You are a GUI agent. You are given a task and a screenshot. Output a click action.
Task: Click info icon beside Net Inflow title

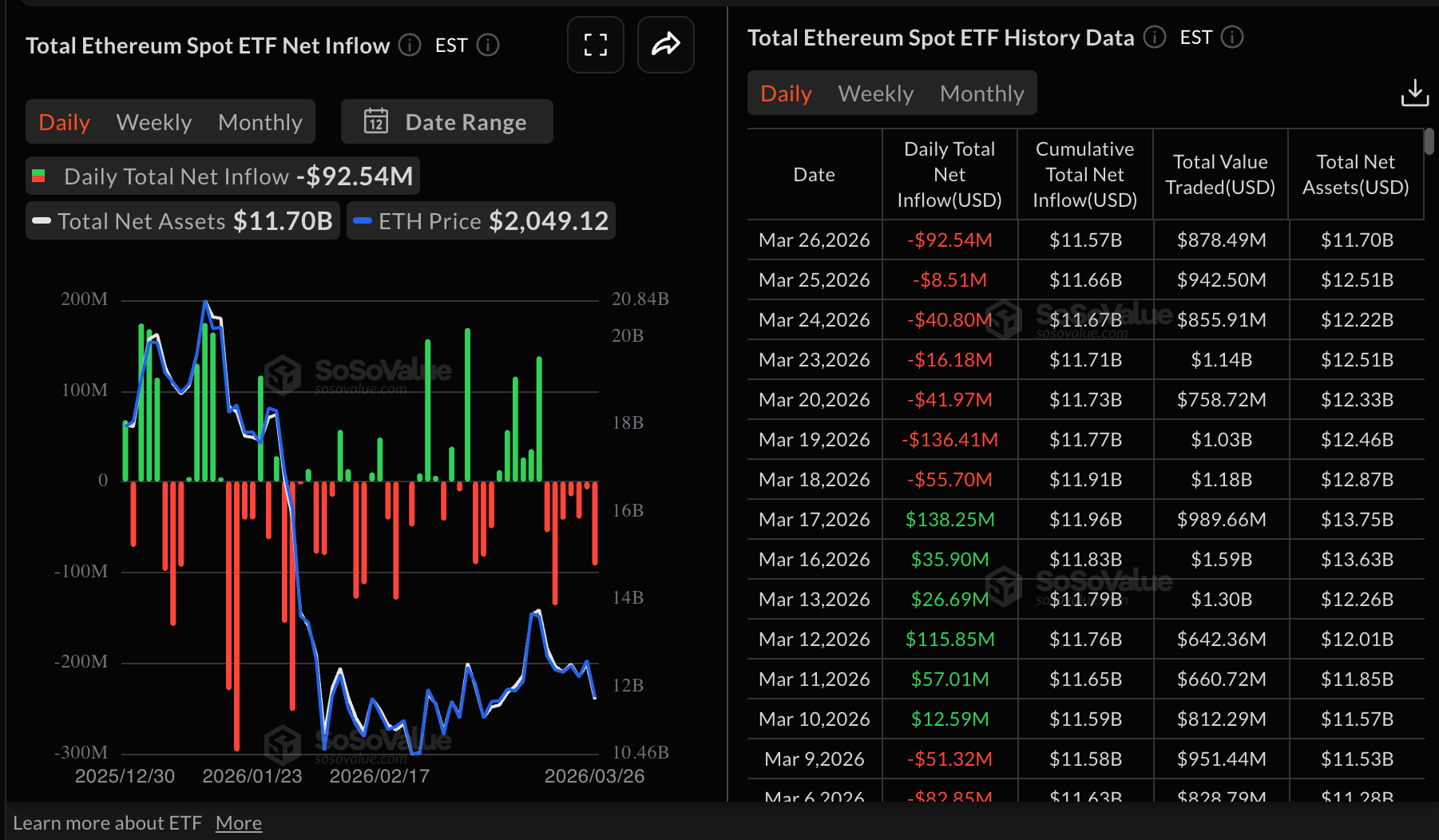pos(410,46)
